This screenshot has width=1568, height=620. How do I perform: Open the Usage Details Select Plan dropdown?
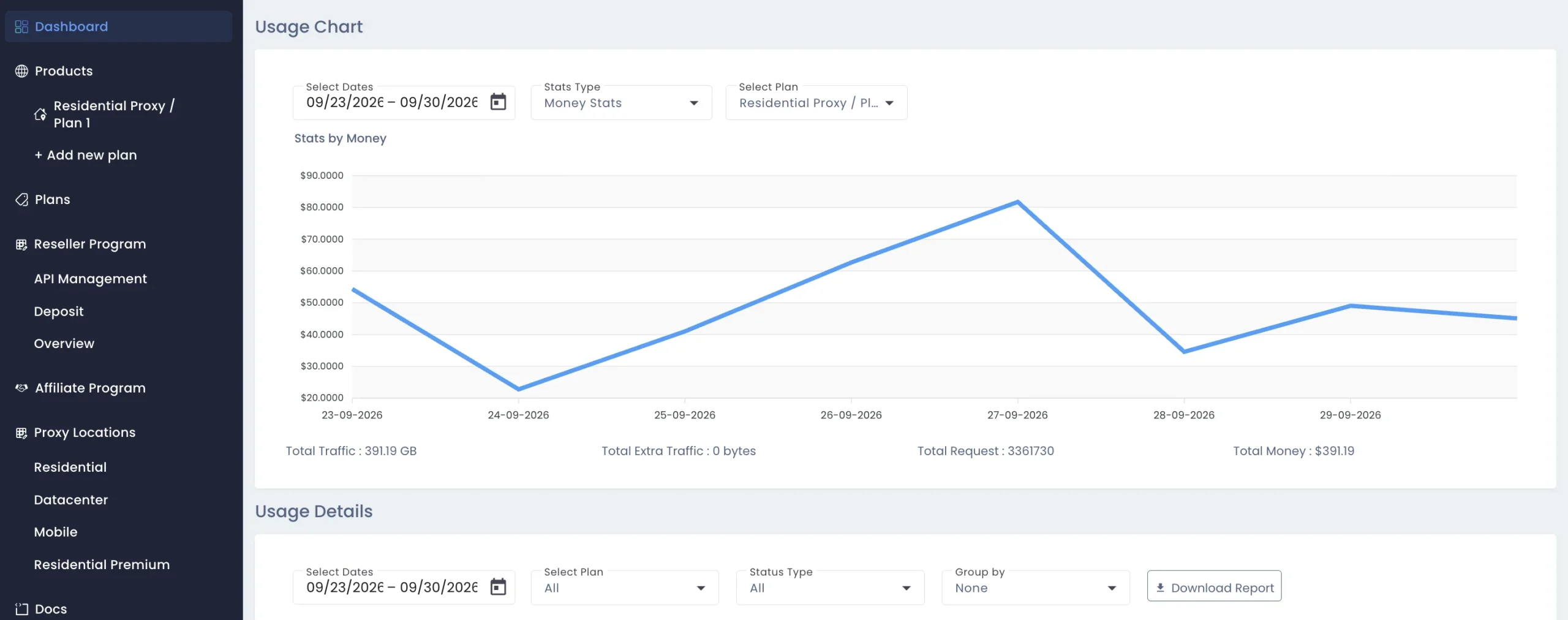pyautogui.click(x=625, y=588)
